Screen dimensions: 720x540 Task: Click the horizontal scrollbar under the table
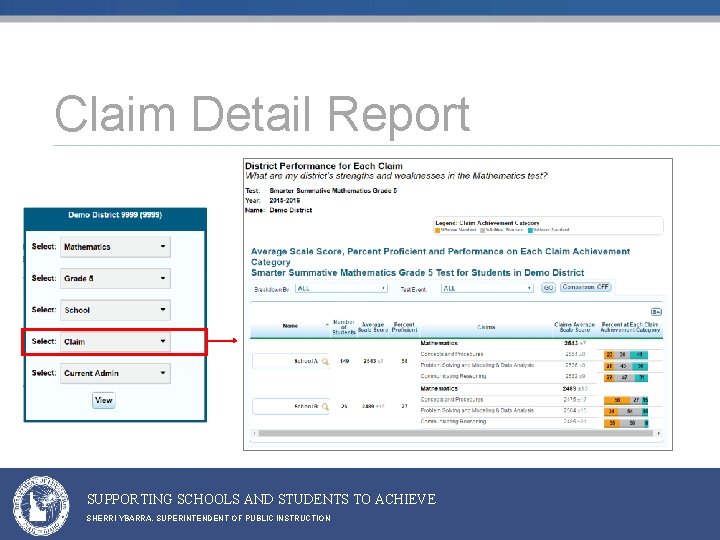(456, 433)
